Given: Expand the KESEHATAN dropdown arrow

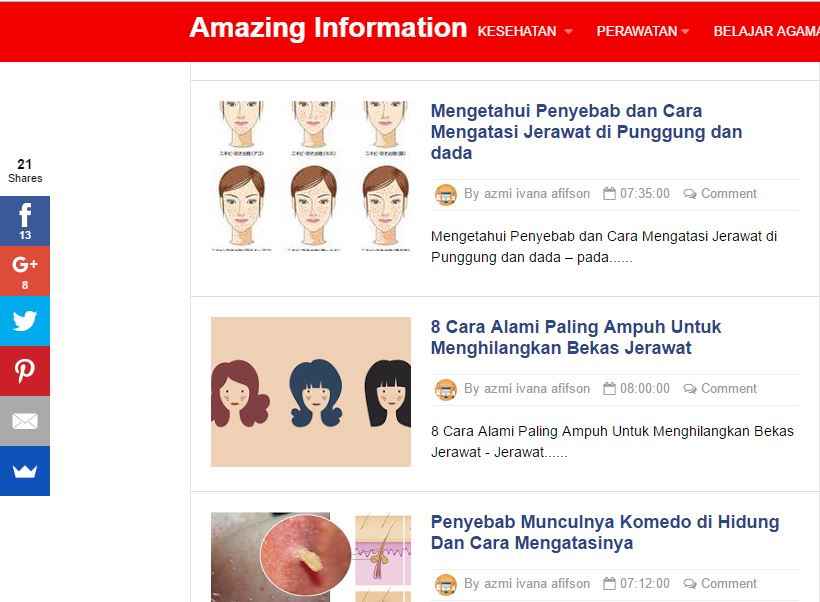Looking at the screenshot, I should pyautogui.click(x=568, y=31).
